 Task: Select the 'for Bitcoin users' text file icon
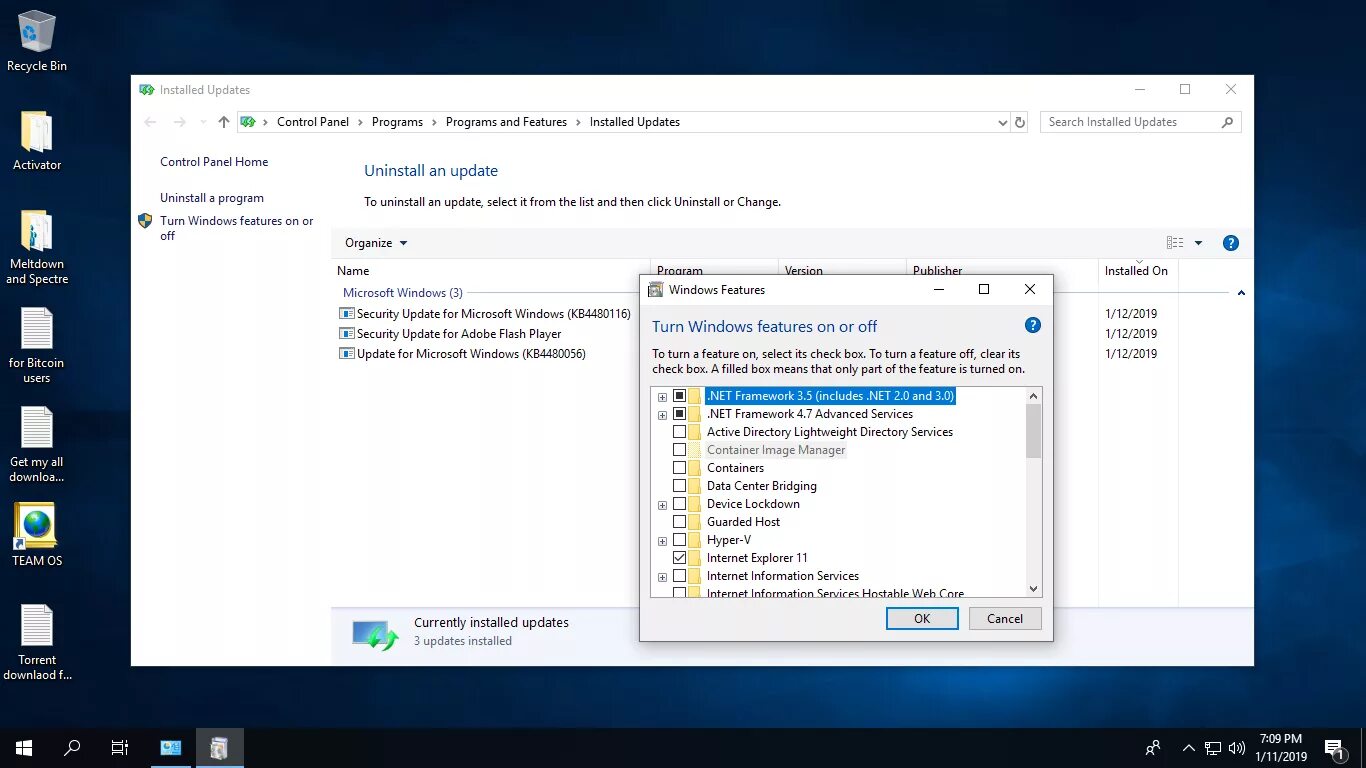coord(37,345)
